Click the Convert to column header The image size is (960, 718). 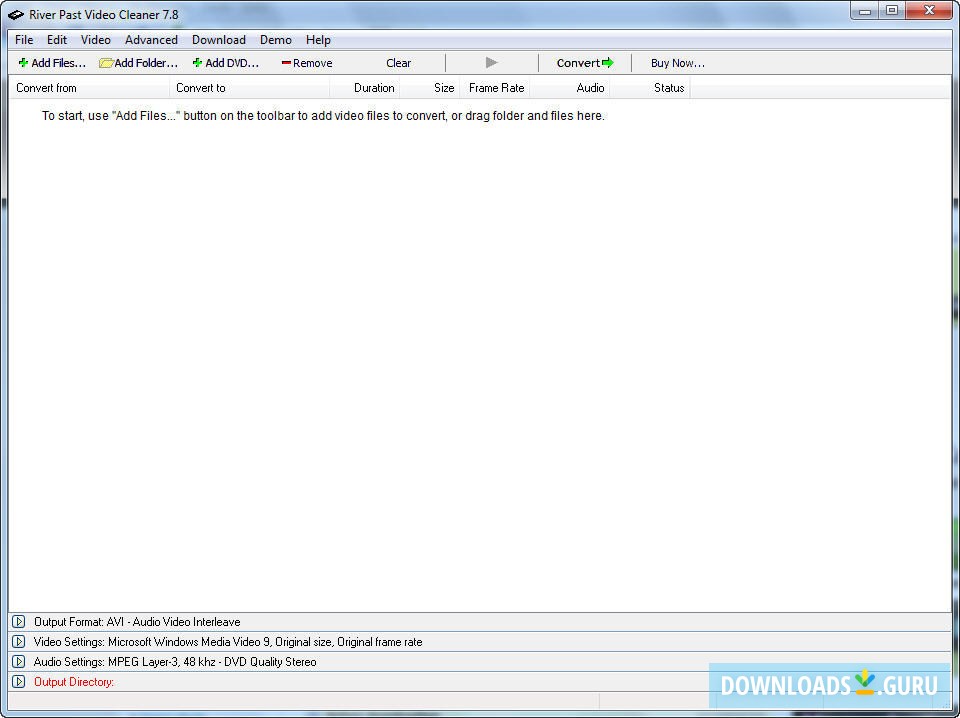[250, 88]
